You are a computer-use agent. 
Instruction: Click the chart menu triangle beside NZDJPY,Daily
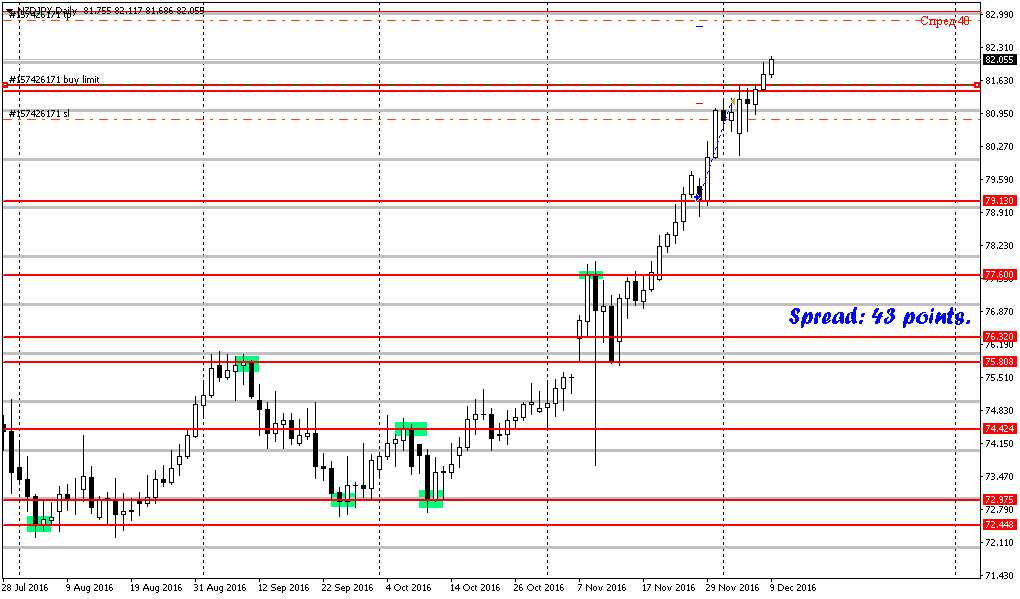tap(10, 11)
